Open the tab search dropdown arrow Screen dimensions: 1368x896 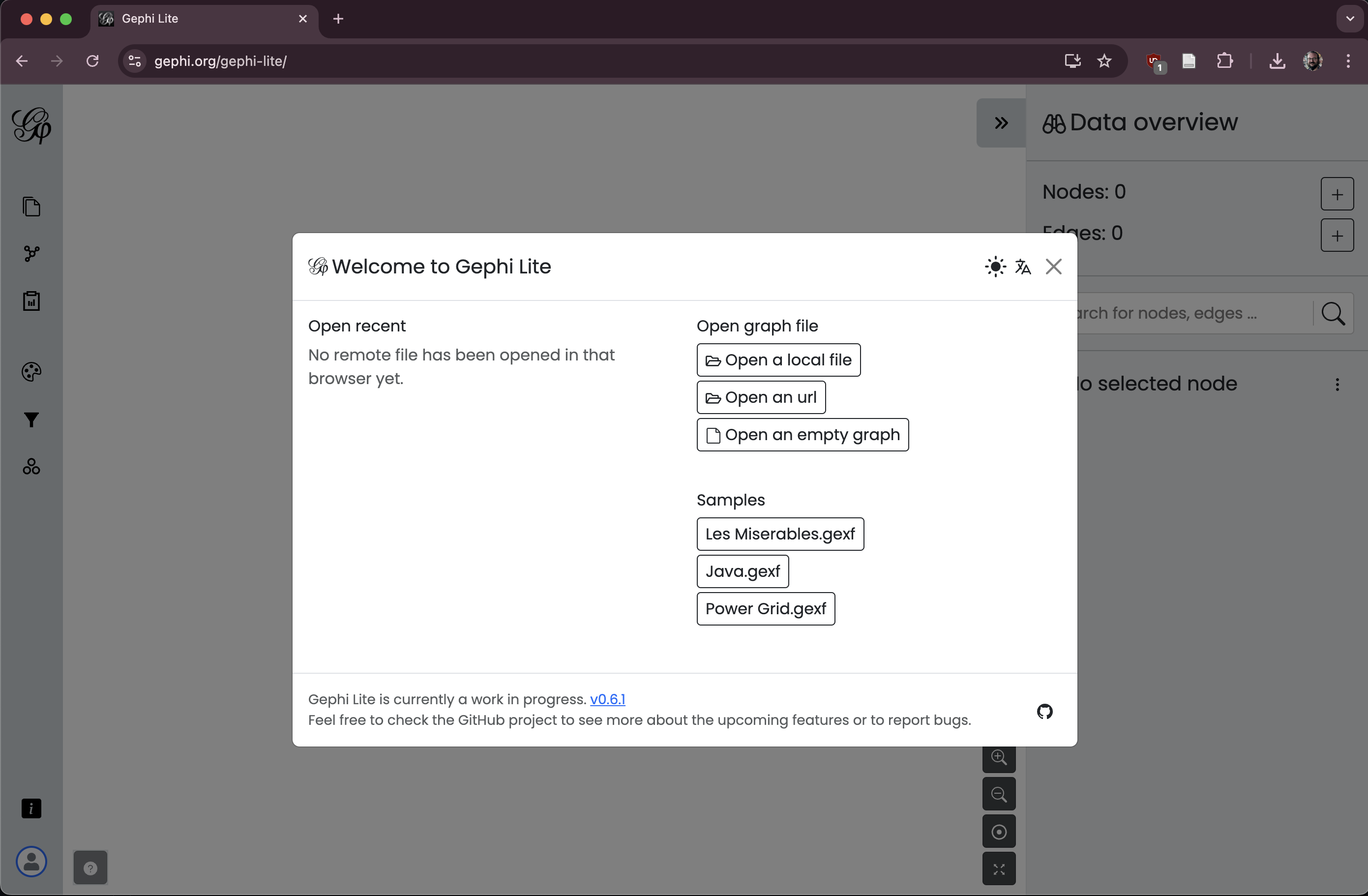(1350, 19)
